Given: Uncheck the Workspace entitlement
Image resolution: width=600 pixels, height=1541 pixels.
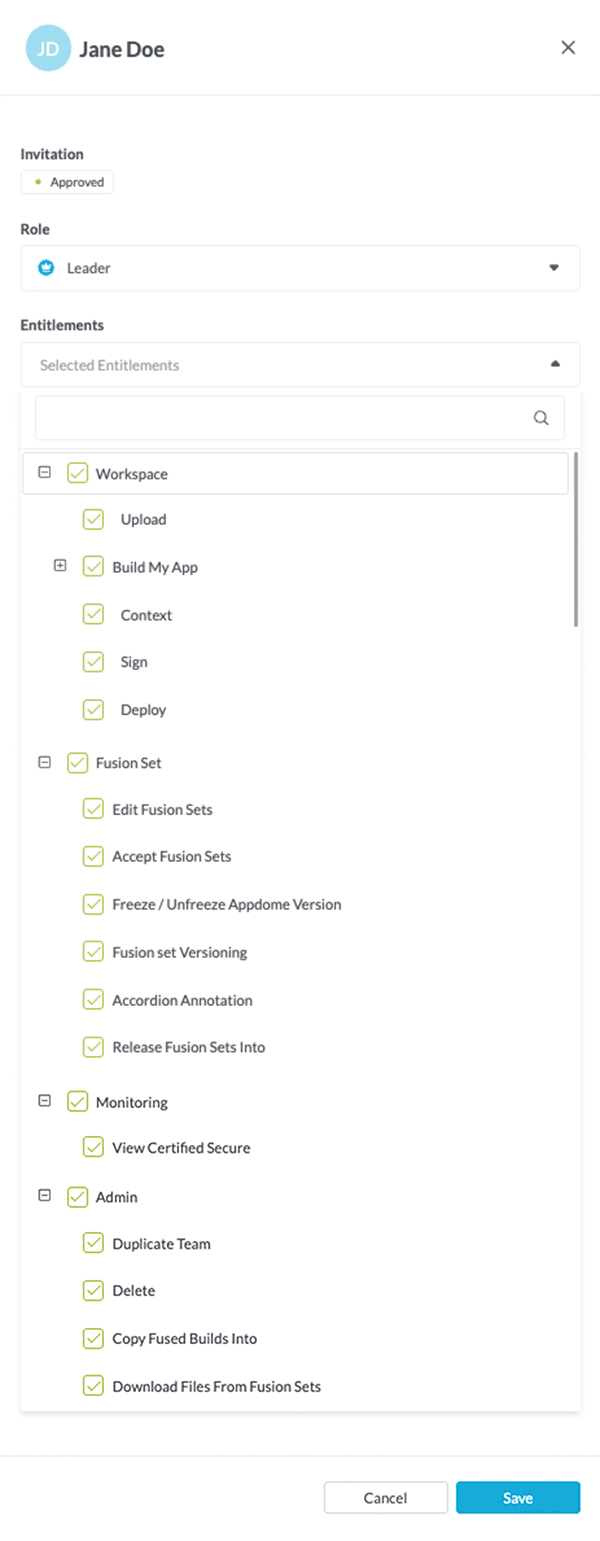Looking at the screenshot, I should [x=77, y=473].
